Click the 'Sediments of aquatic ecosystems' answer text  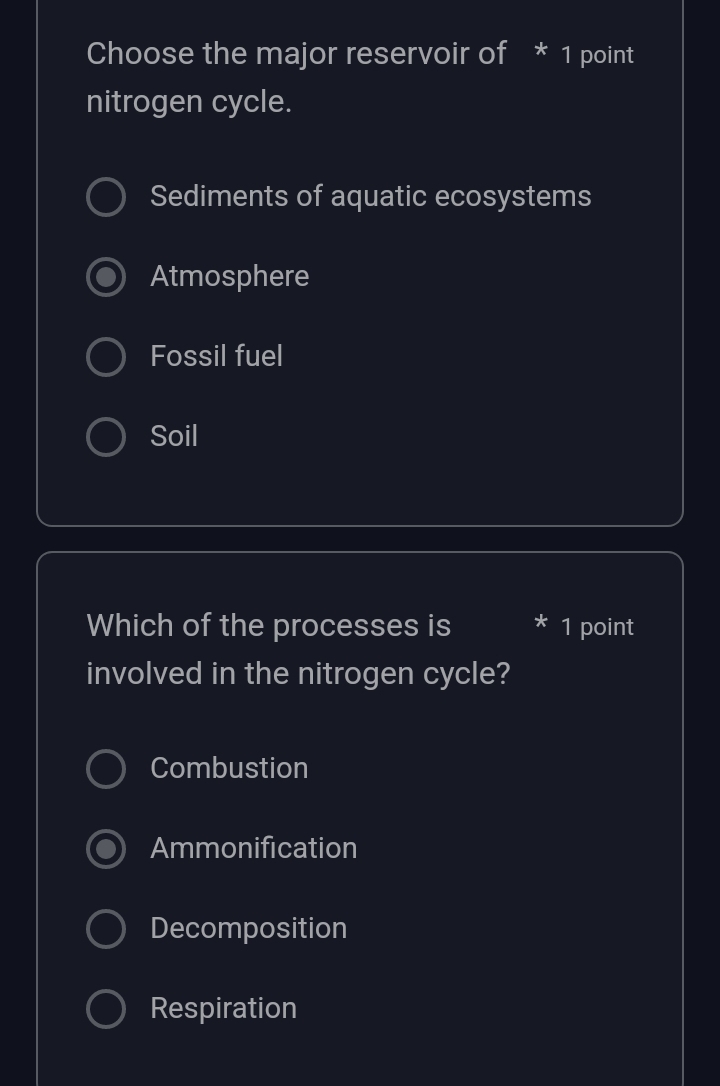(x=370, y=196)
